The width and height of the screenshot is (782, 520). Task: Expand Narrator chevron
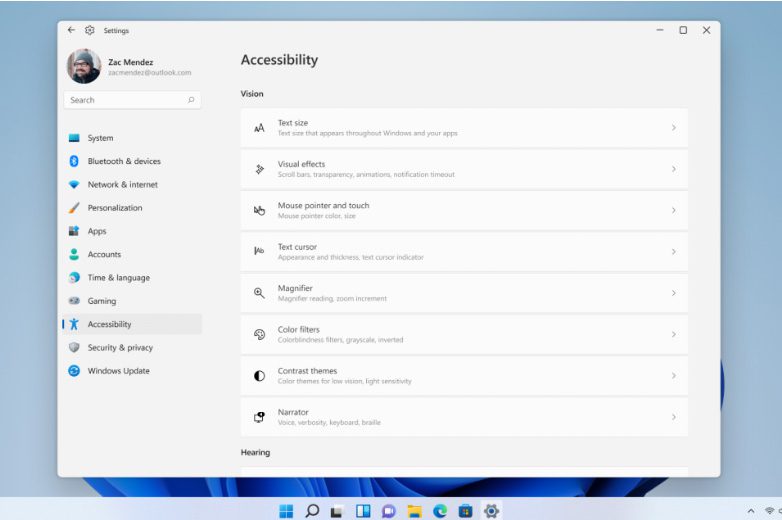click(x=674, y=417)
